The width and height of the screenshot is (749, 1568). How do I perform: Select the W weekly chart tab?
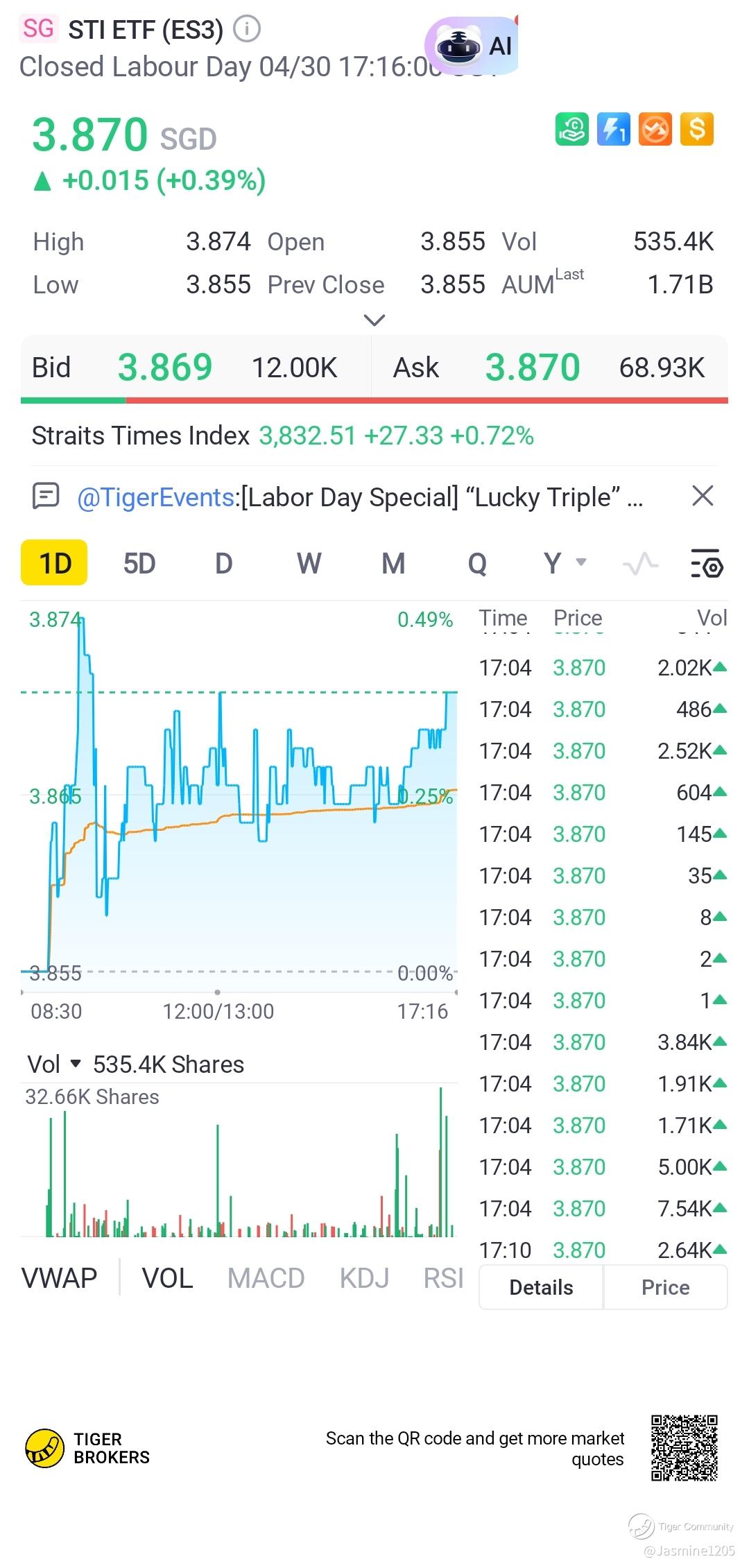(309, 563)
